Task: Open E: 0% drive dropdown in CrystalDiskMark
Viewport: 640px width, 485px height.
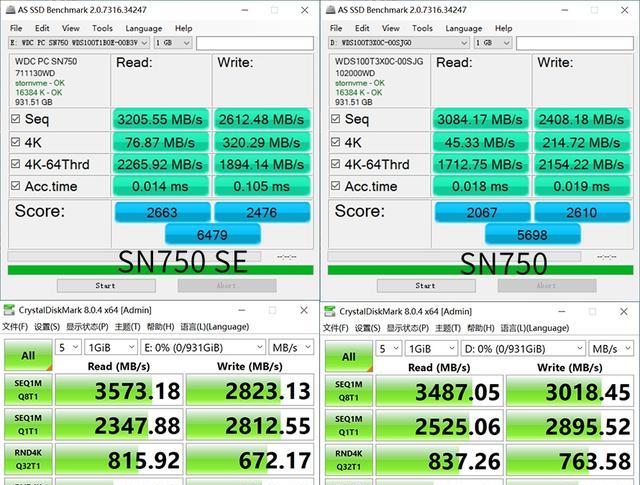Action: (203, 347)
